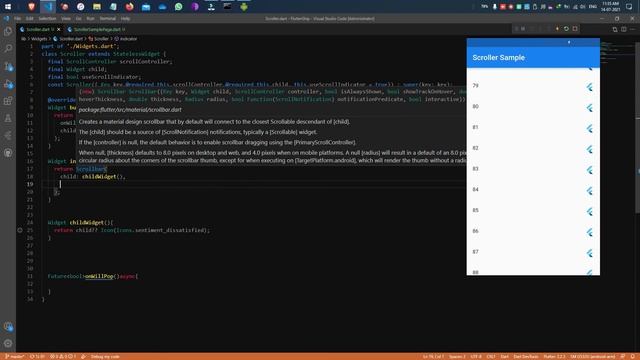640x360 pixels.
Task: Open the Explorer view in activity bar
Action: point(8,31)
